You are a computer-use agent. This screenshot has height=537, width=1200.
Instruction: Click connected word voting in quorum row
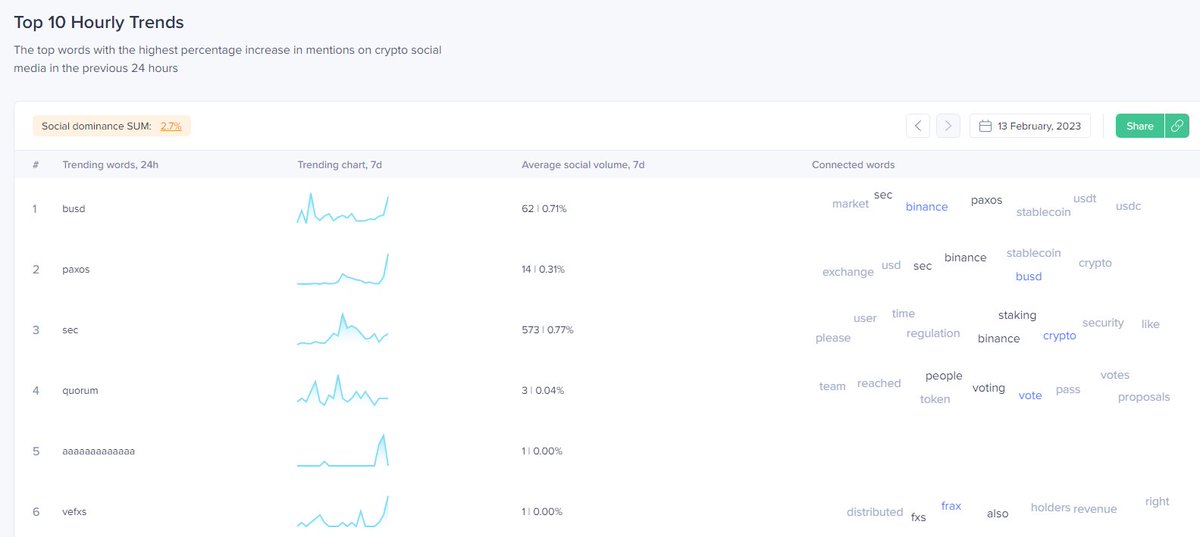(x=989, y=388)
